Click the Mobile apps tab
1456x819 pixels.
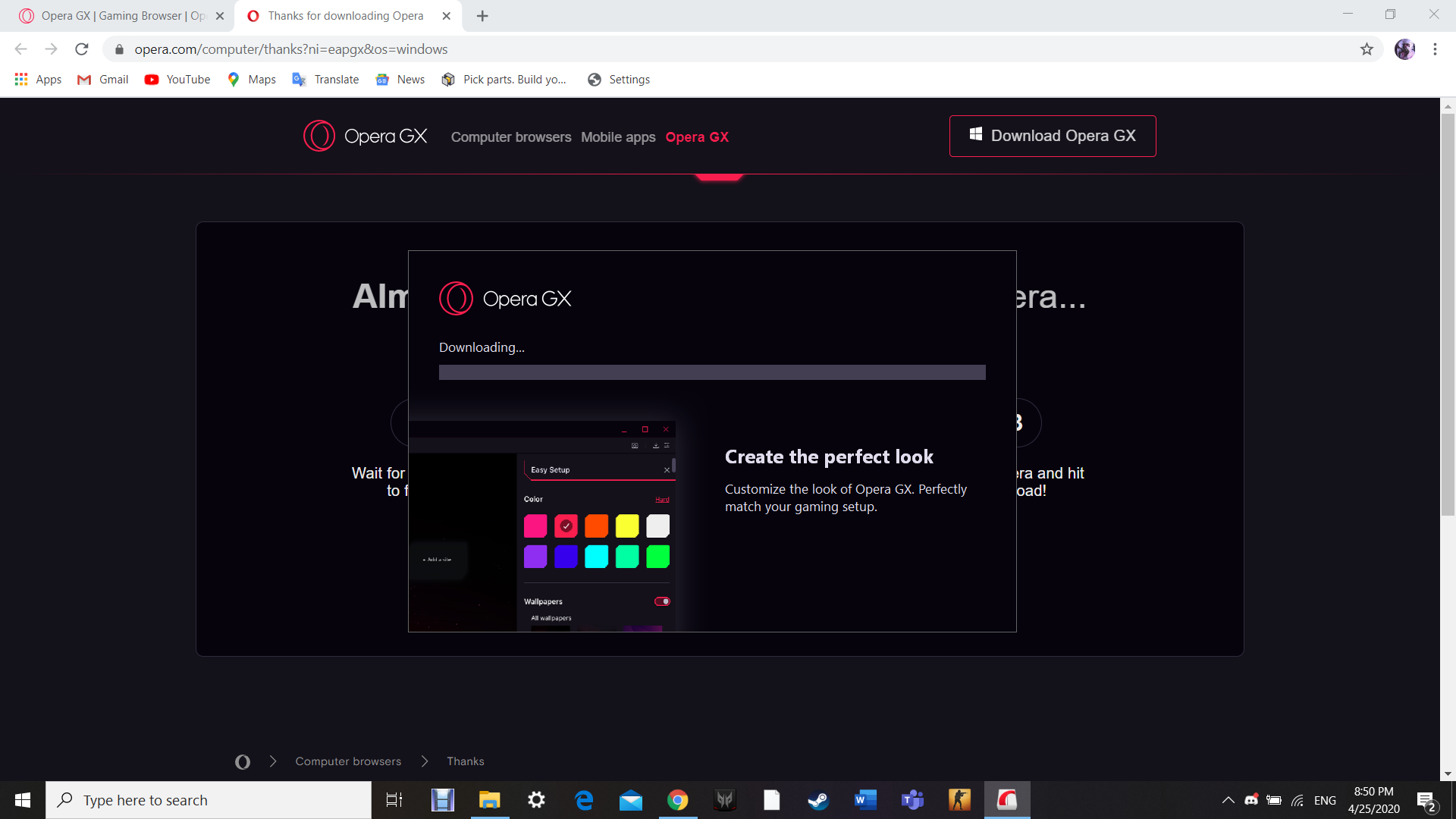tap(618, 137)
